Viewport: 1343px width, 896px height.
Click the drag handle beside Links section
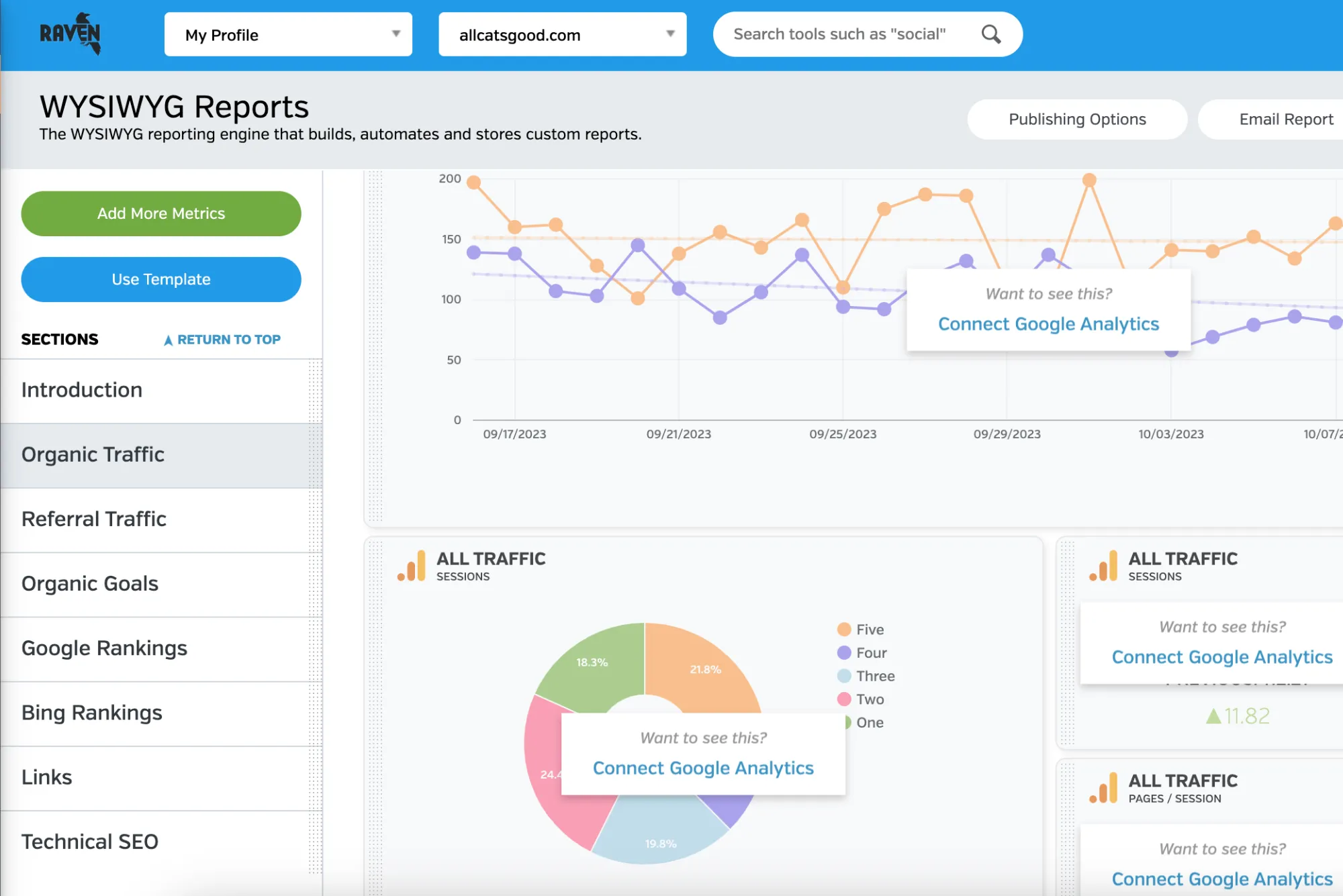[x=315, y=778]
